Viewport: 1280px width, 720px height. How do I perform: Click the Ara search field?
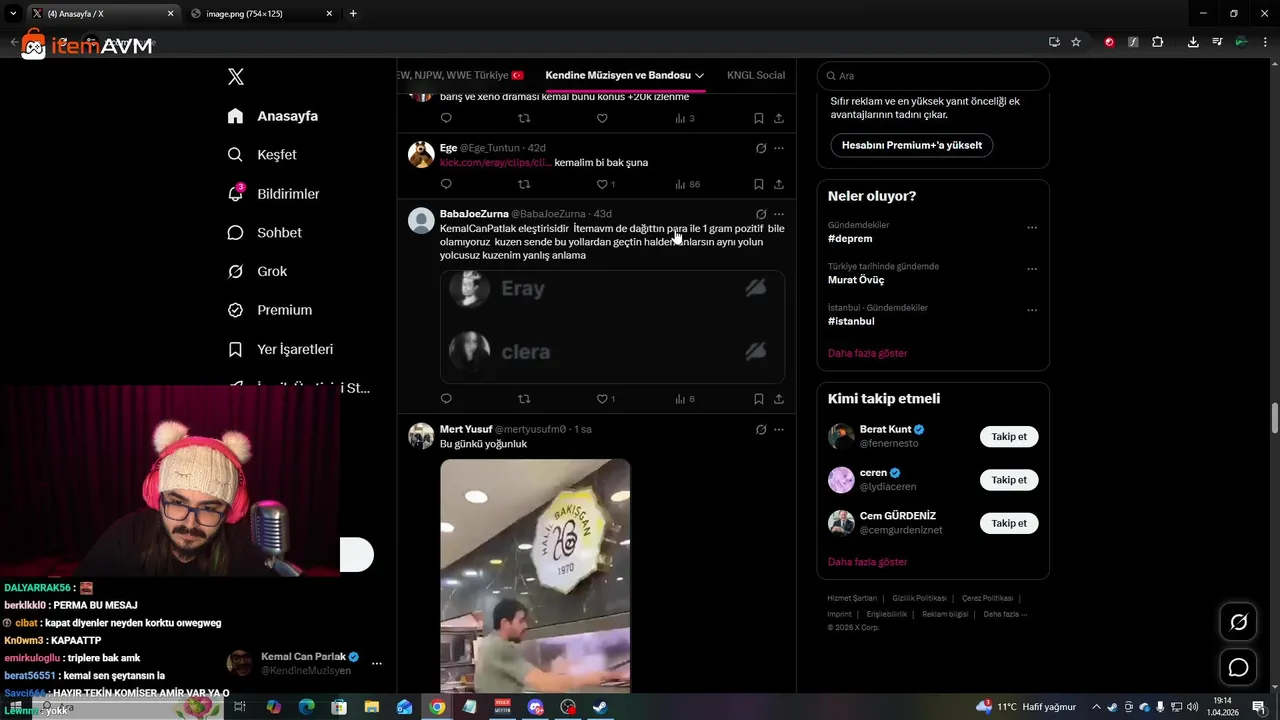click(933, 76)
